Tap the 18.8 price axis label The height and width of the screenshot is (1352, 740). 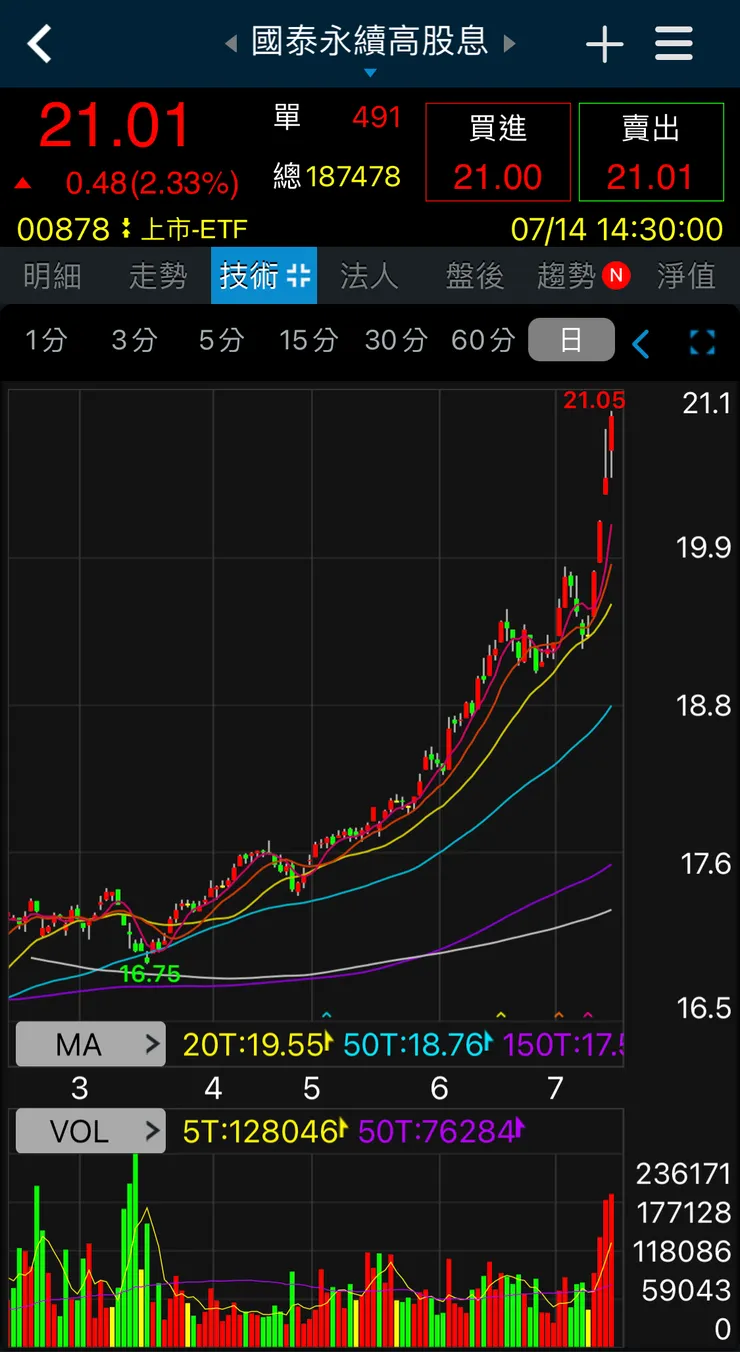click(x=703, y=706)
